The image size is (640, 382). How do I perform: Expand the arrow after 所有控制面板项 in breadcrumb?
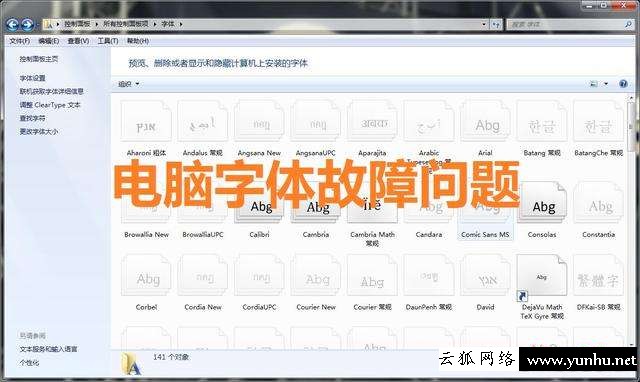[x=155, y=24]
